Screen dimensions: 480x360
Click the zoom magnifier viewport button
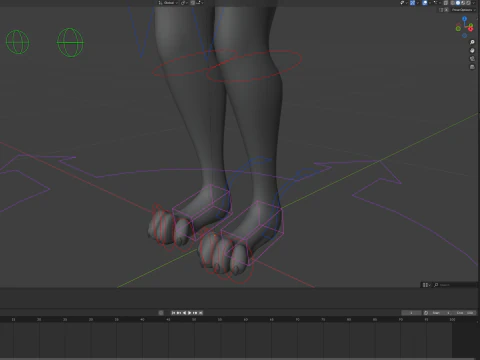coord(472,42)
